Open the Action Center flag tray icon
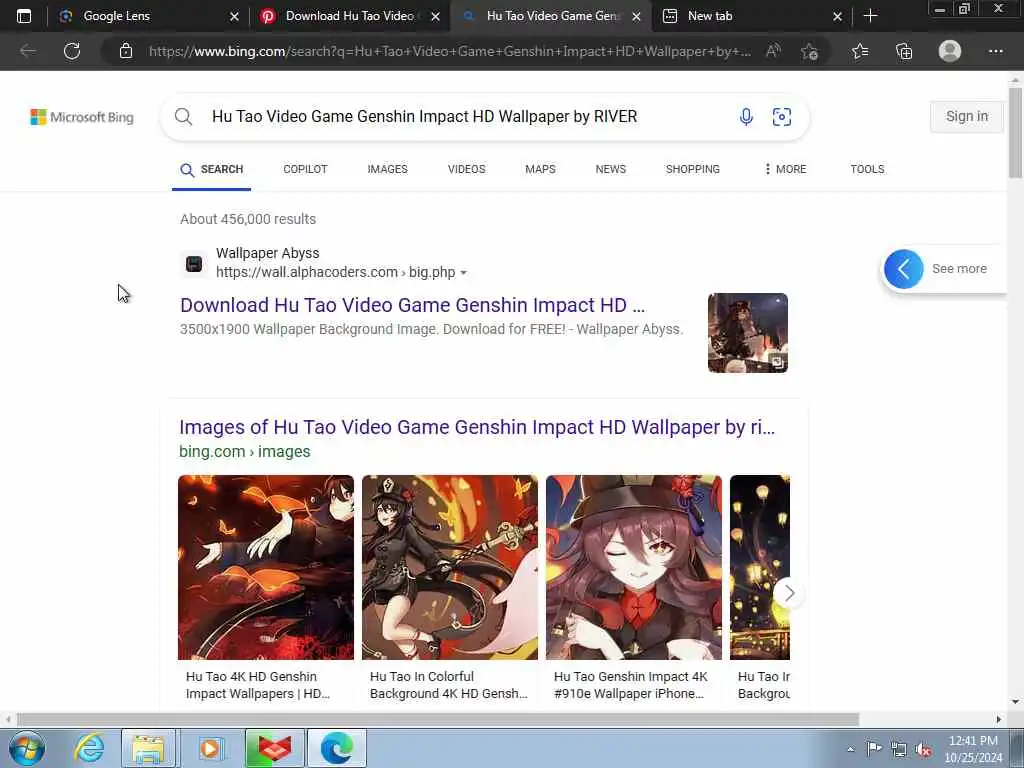The height and width of the screenshot is (768, 1024). tap(874, 749)
